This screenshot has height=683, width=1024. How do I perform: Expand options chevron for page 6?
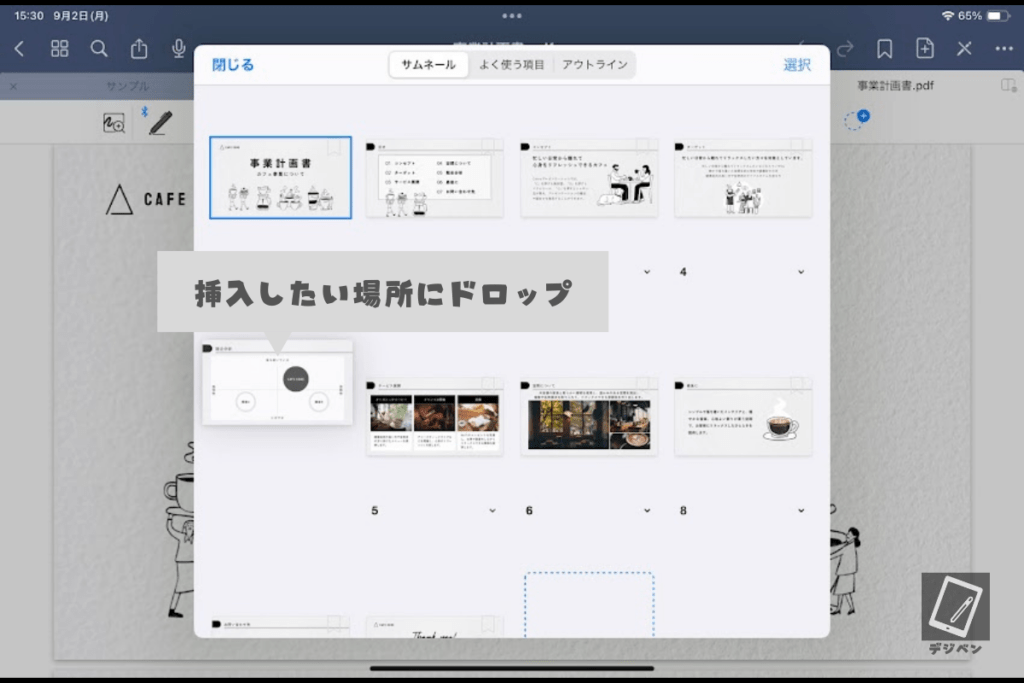pos(647,511)
